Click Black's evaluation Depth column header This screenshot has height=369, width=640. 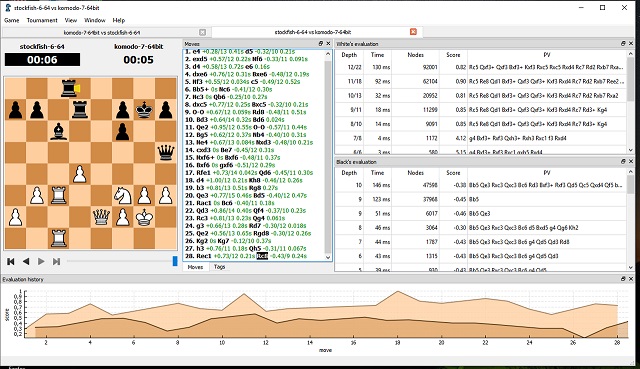point(349,173)
